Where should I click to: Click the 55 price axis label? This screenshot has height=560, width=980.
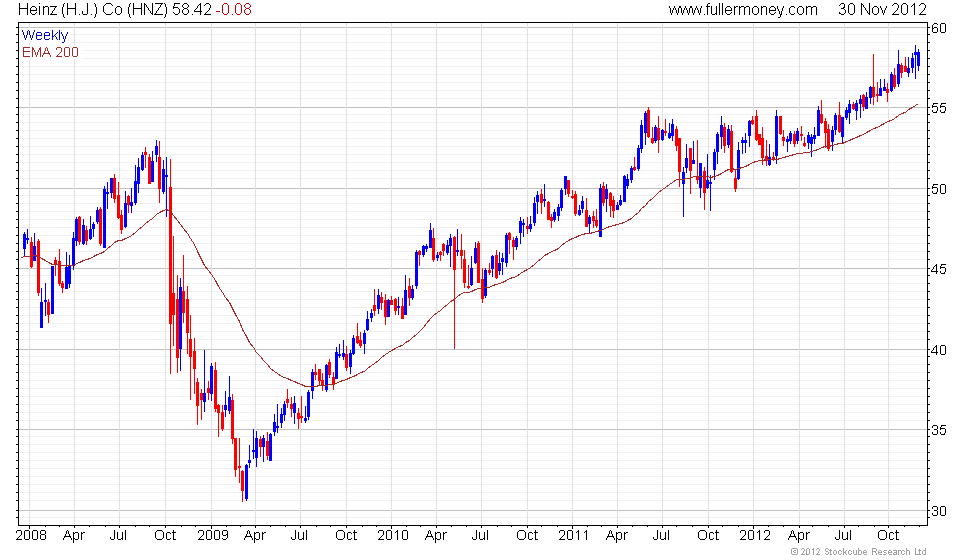[939, 108]
